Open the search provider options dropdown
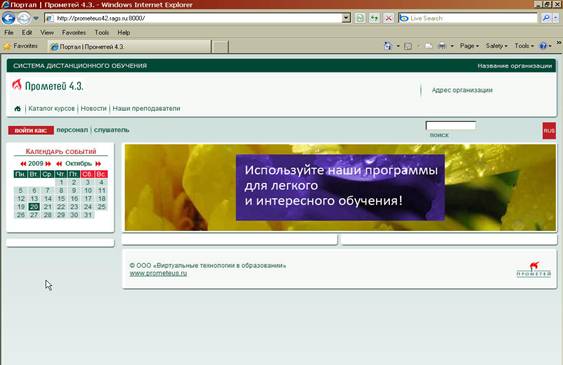 (556, 18)
